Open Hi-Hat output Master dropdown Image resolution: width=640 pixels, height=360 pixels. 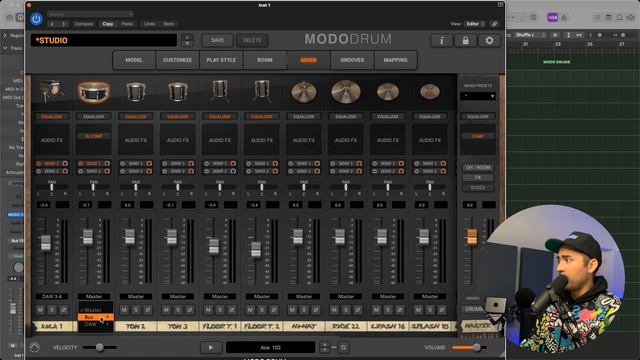304,296
